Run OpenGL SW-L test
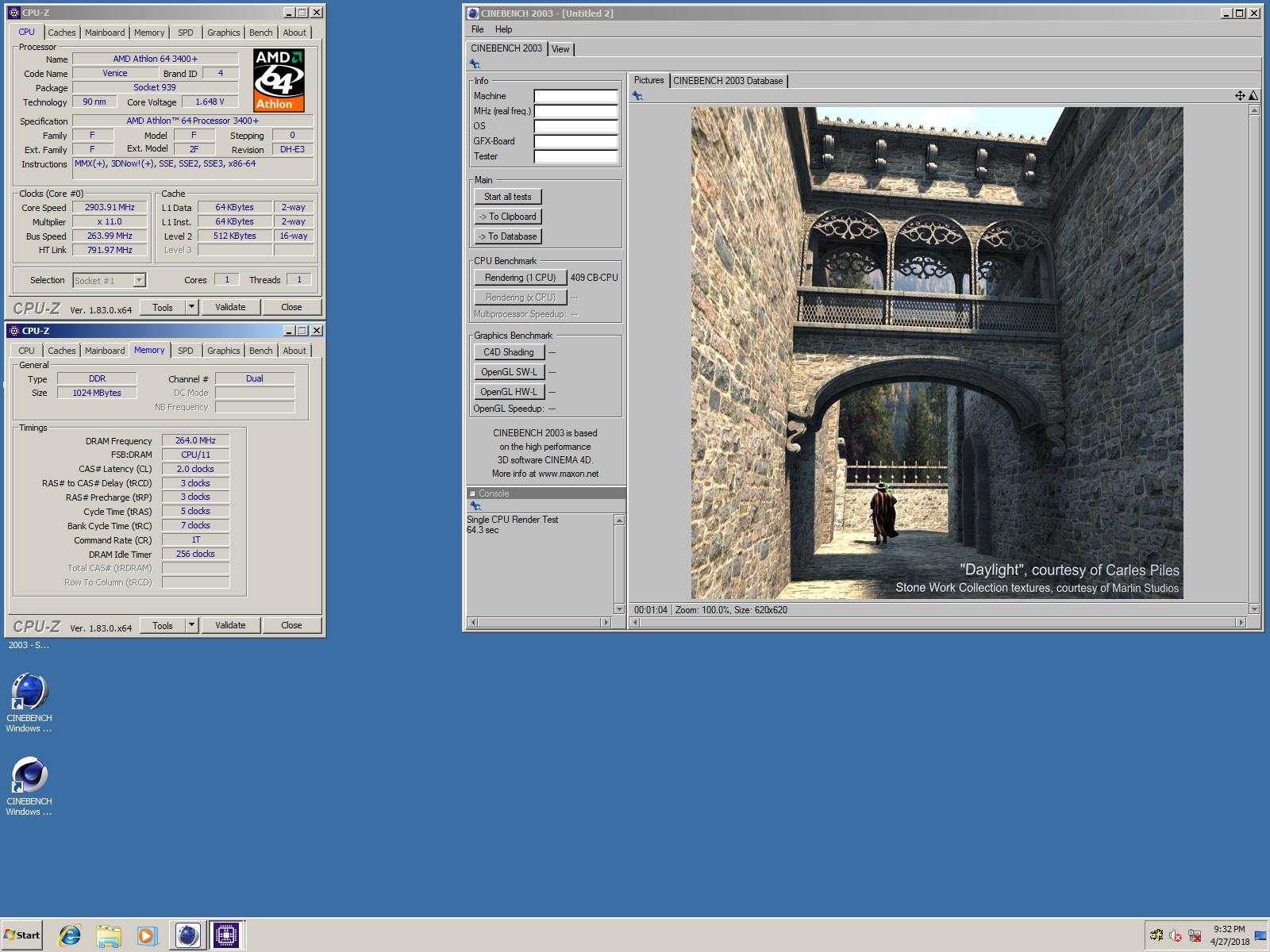Image resolution: width=1270 pixels, height=952 pixels. click(x=509, y=372)
